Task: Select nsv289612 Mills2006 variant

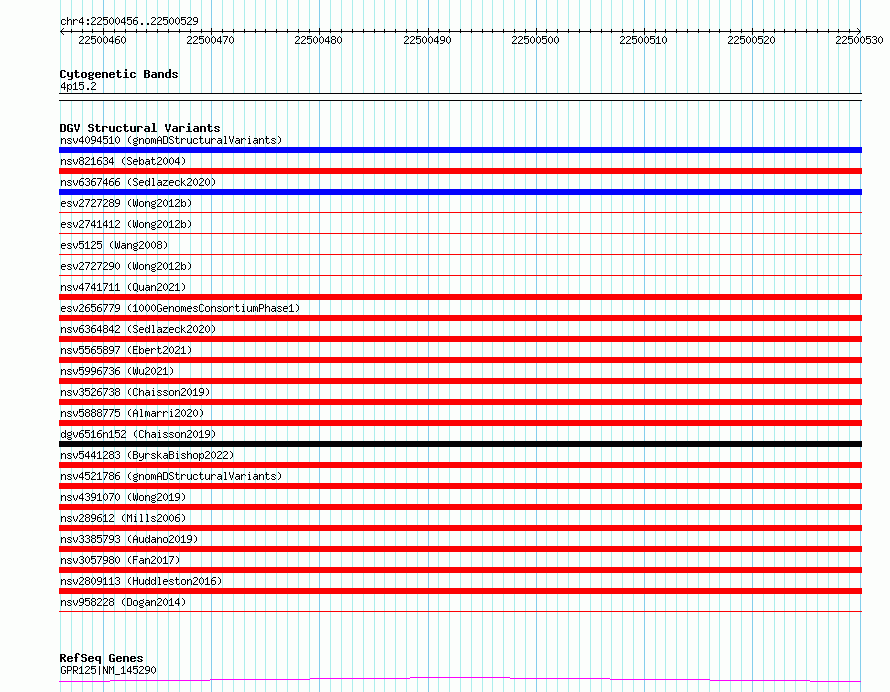Action: pyautogui.click(x=123, y=518)
